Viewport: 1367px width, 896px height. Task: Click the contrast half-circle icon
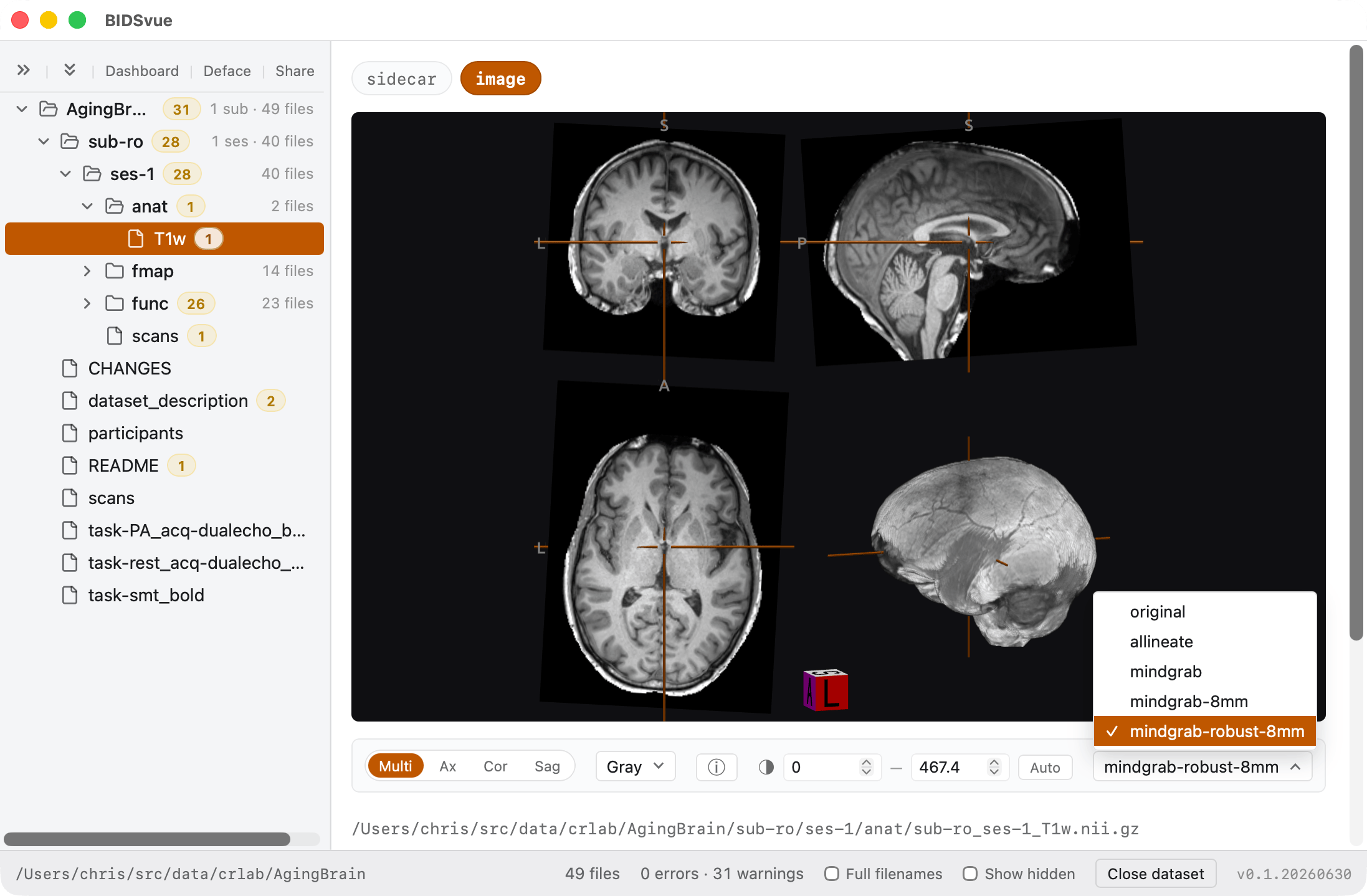tap(766, 767)
